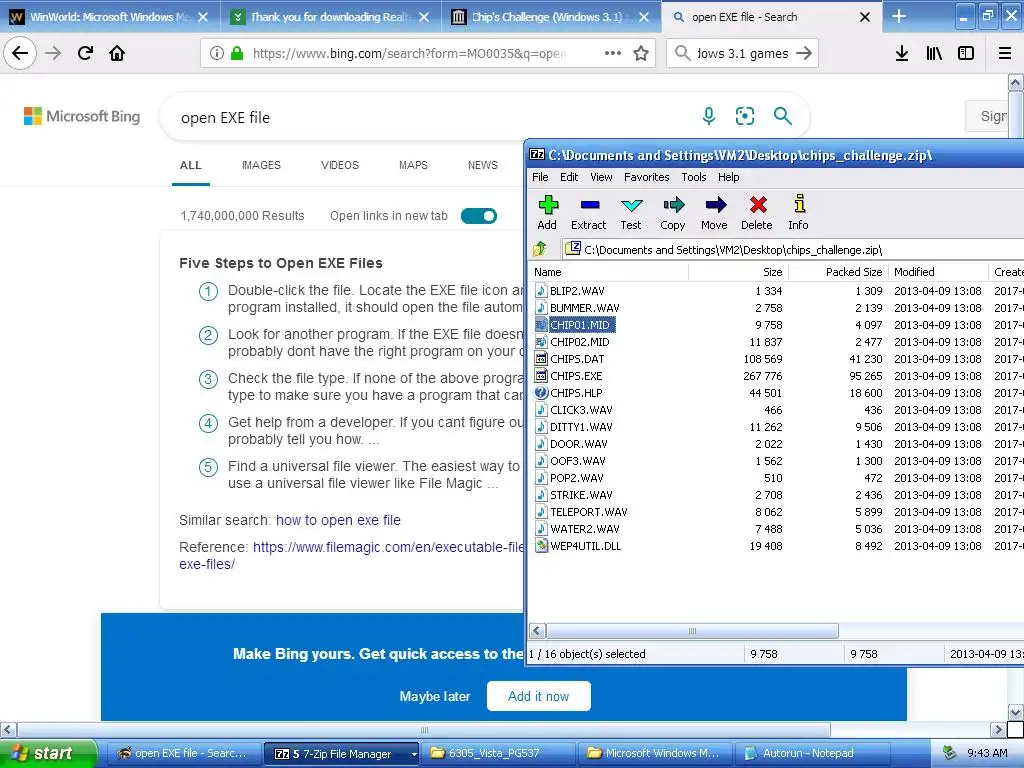Select BLIP2.WAV in file list

pyautogui.click(x=577, y=291)
